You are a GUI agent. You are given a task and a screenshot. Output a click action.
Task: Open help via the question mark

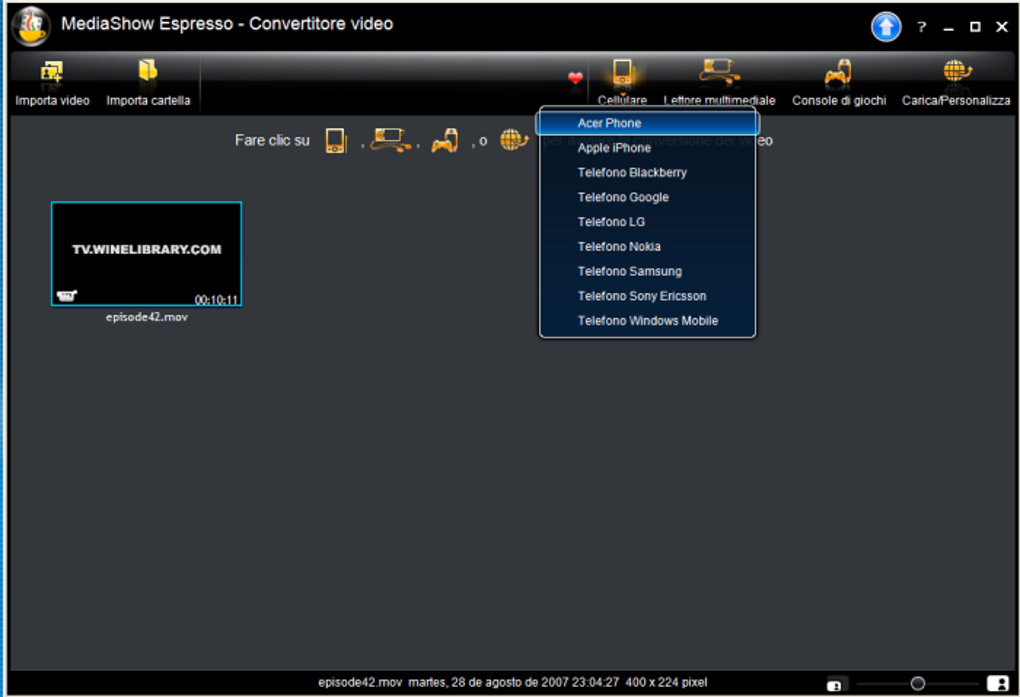[921, 27]
